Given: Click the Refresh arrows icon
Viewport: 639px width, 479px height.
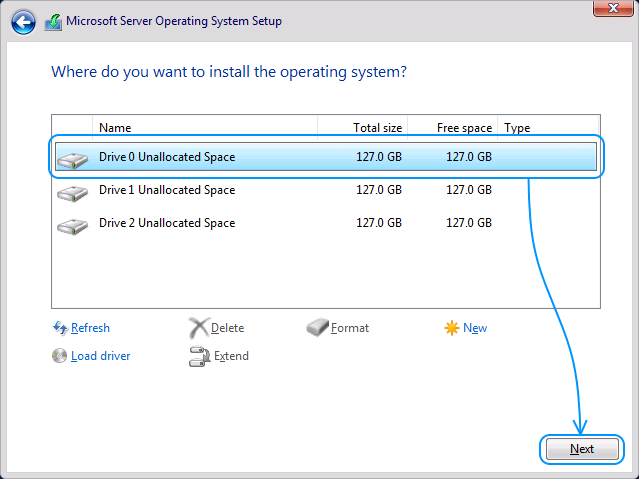Looking at the screenshot, I should (60, 328).
